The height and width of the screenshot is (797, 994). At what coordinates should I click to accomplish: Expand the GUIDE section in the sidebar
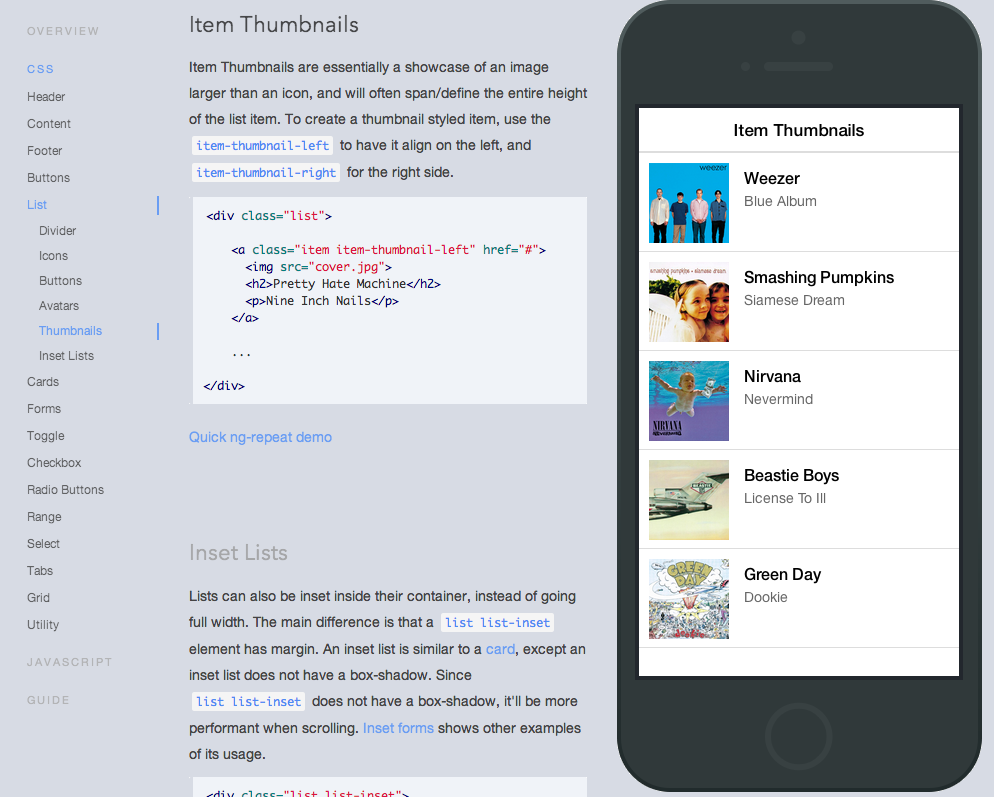pos(48,700)
